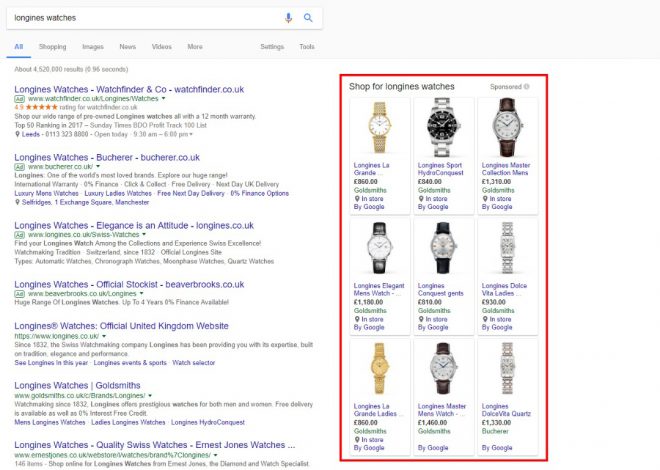This screenshot has height=470, width=660.
Task: Open Official Stockist beaverbrooks.co.uk result
Action: [x=129, y=284]
